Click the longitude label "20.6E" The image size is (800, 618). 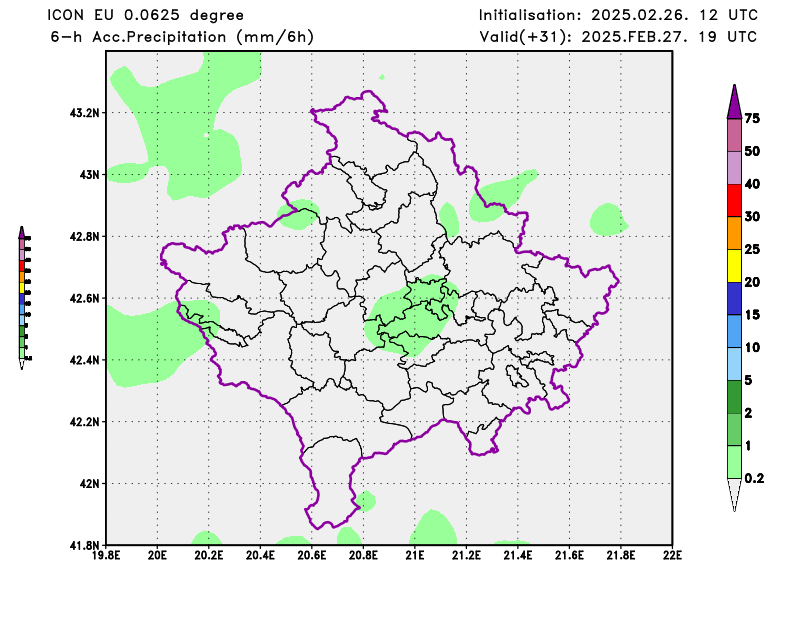pyautogui.click(x=312, y=555)
